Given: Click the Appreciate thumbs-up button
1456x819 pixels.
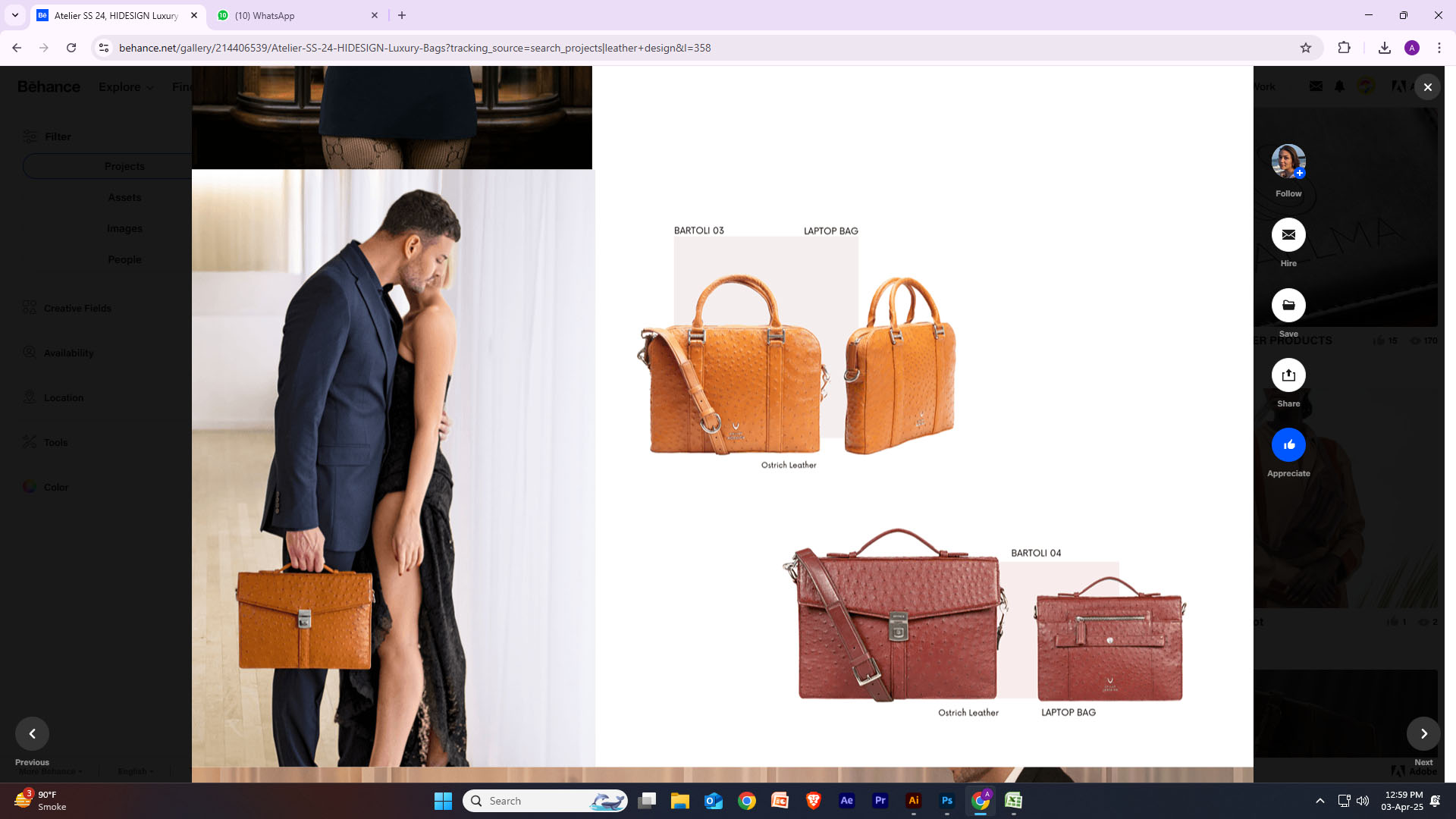Looking at the screenshot, I should pos(1288,445).
